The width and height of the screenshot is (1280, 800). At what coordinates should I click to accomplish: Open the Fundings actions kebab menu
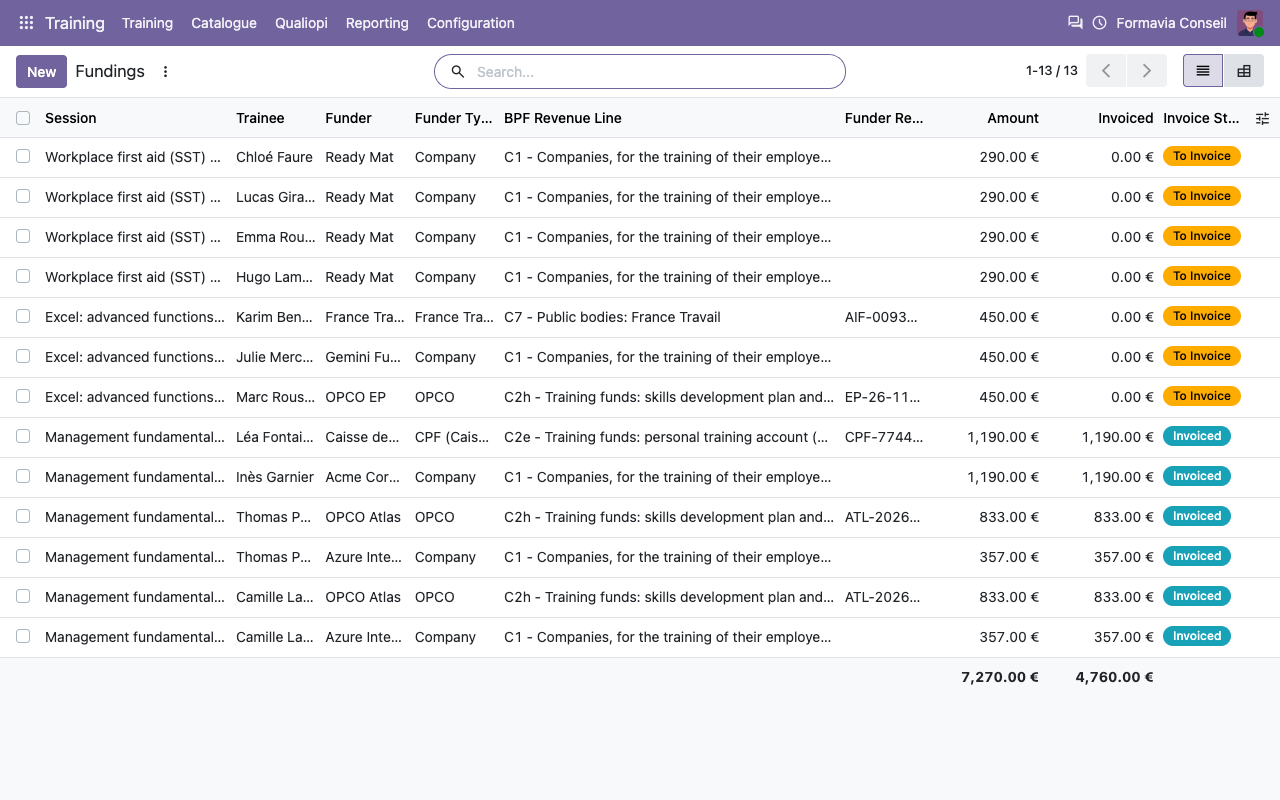[166, 72]
